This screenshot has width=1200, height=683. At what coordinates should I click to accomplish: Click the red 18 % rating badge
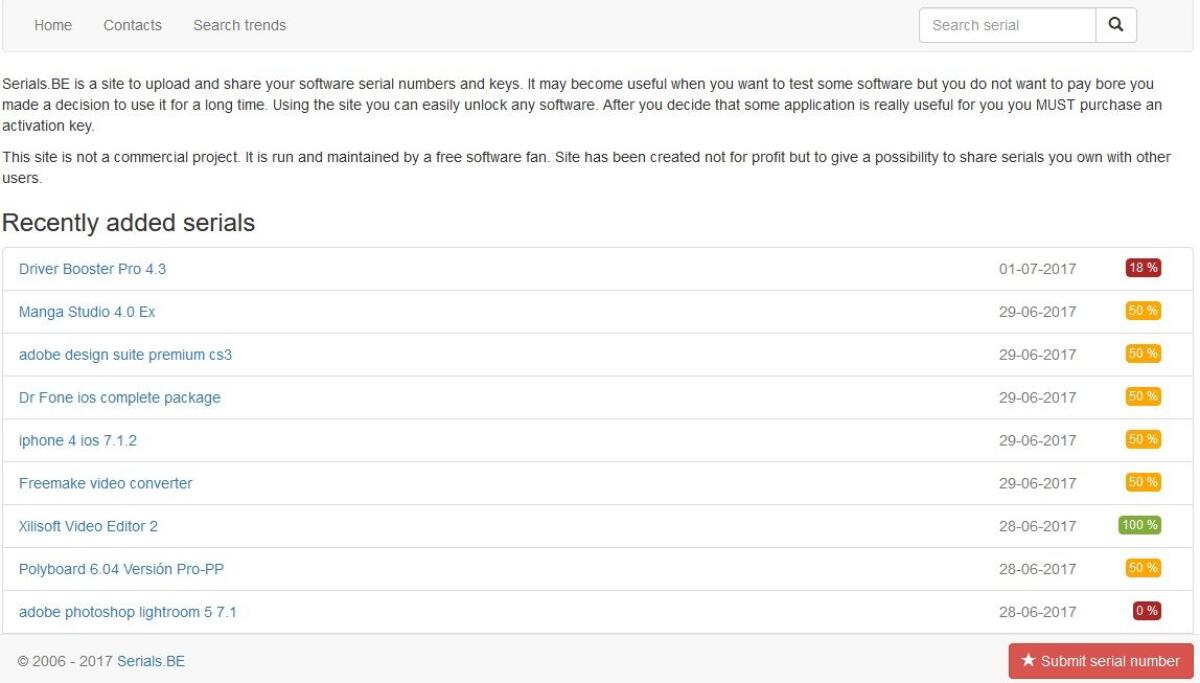1142,268
